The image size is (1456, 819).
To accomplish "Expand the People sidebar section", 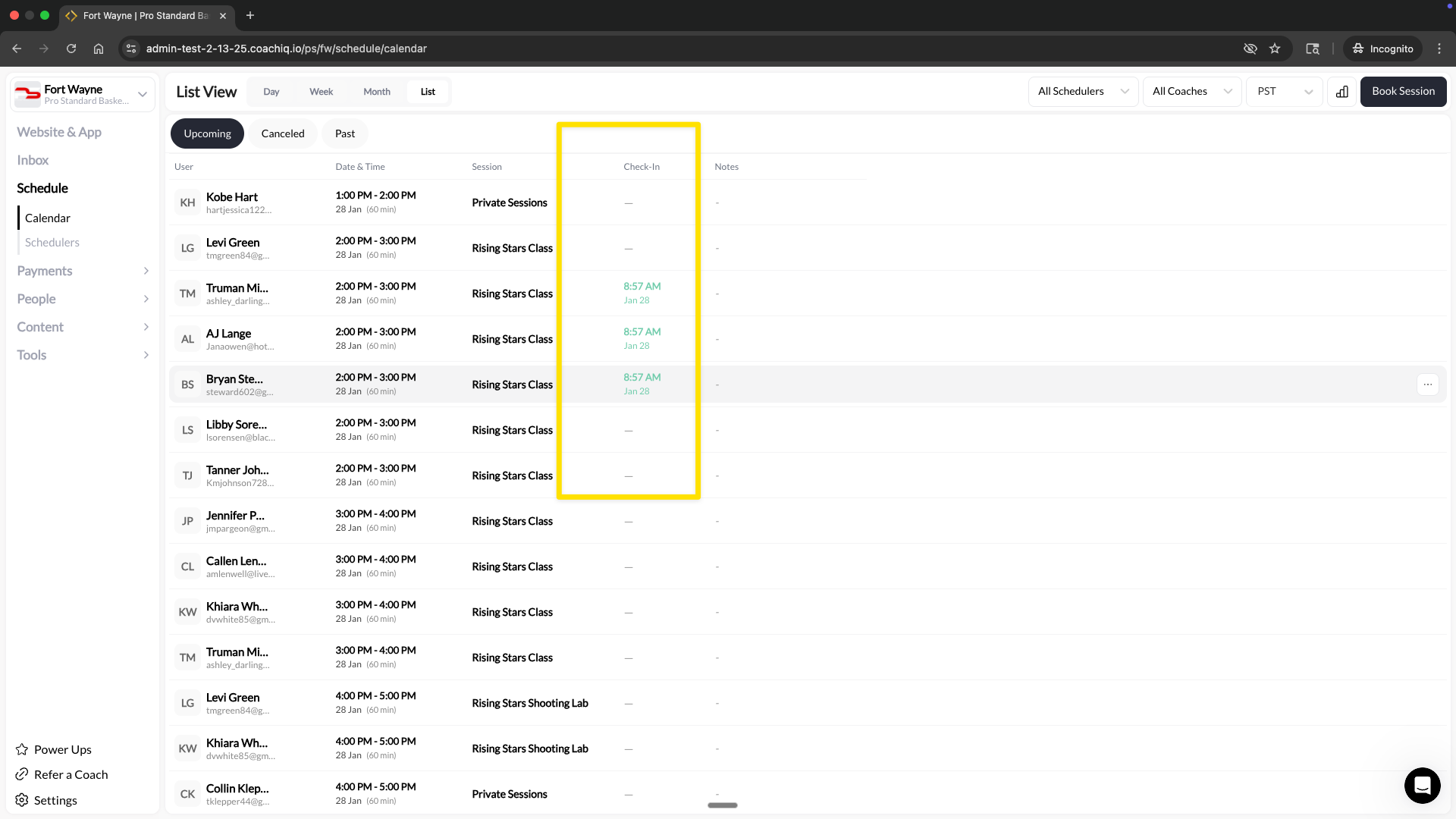I will click(x=36, y=299).
